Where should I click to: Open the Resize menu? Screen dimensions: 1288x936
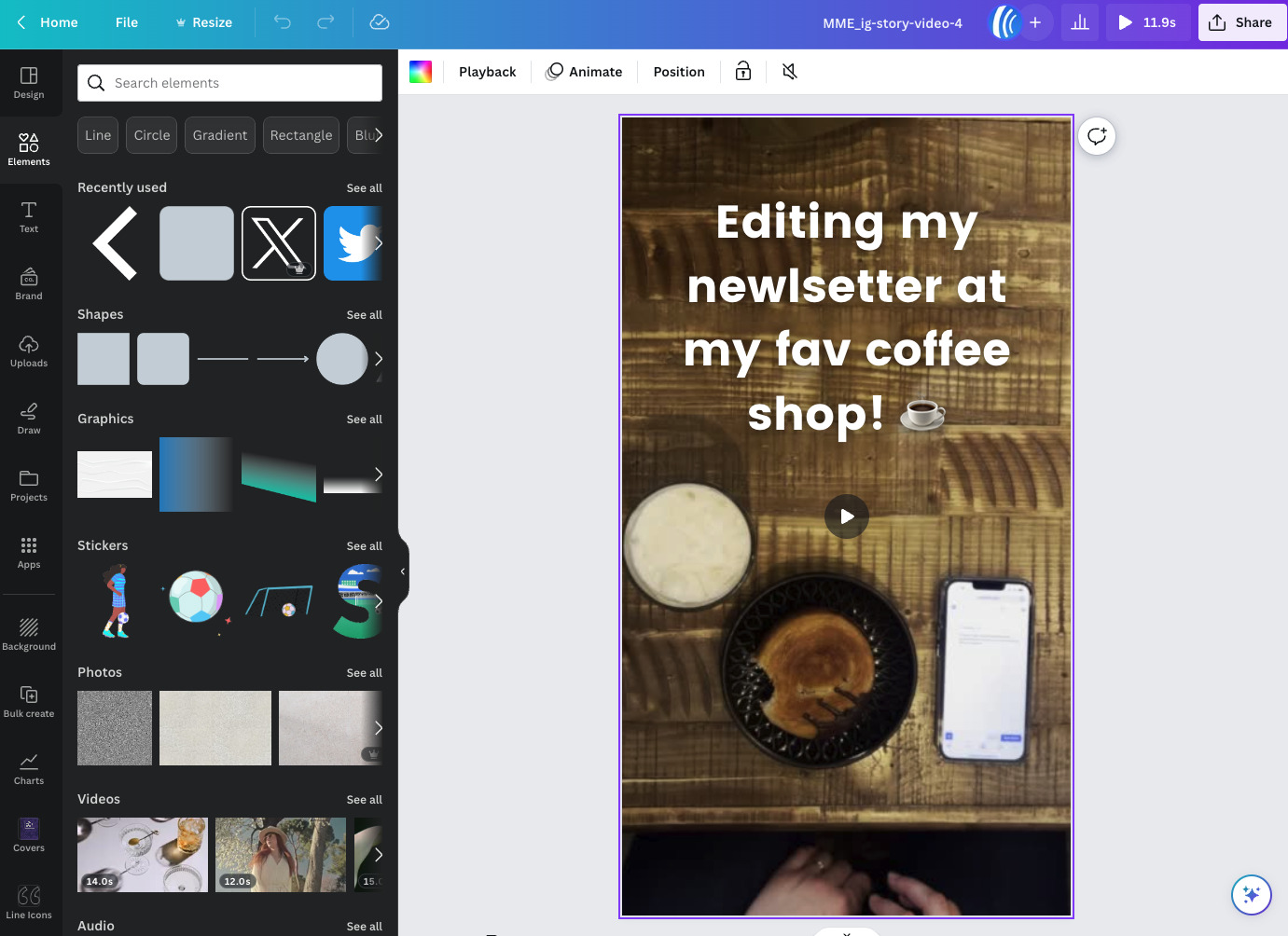[x=203, y=21]
